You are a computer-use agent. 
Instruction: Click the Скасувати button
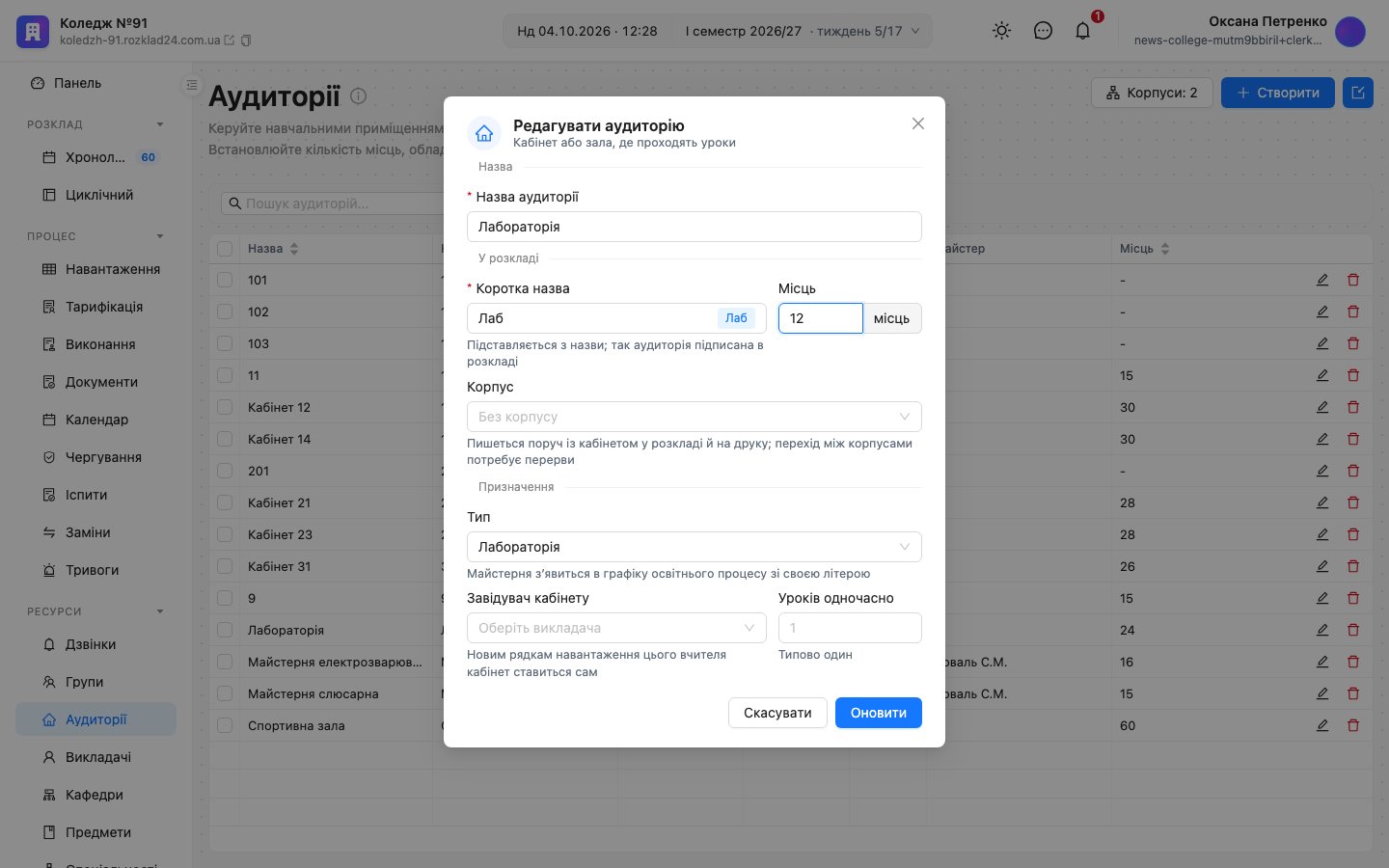click(x=777, y=713)
